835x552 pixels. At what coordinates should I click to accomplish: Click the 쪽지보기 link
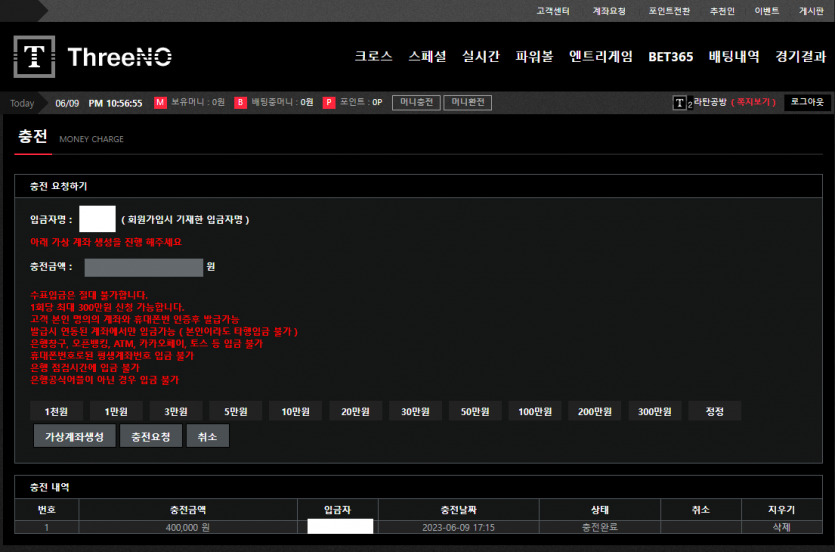pyautogui.click(x=754, y=103)
